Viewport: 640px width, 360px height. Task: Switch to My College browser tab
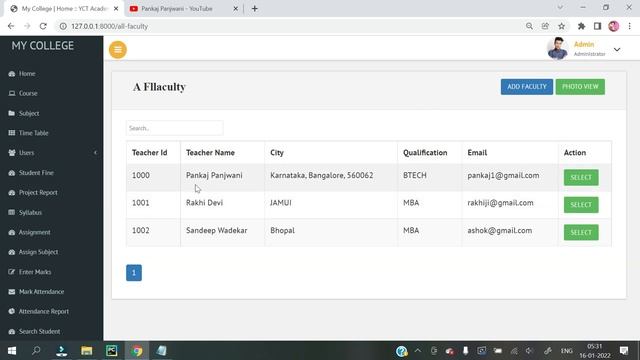(63, 9)
